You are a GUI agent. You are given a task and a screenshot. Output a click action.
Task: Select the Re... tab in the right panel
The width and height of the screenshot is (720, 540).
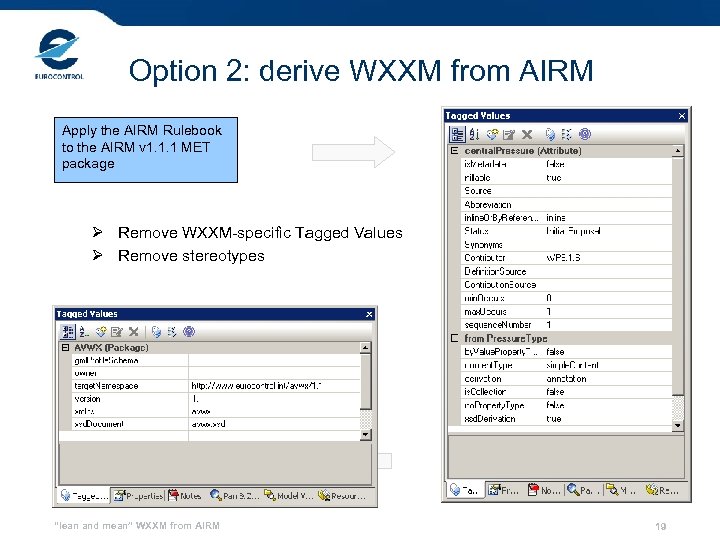tap(662, 490)
